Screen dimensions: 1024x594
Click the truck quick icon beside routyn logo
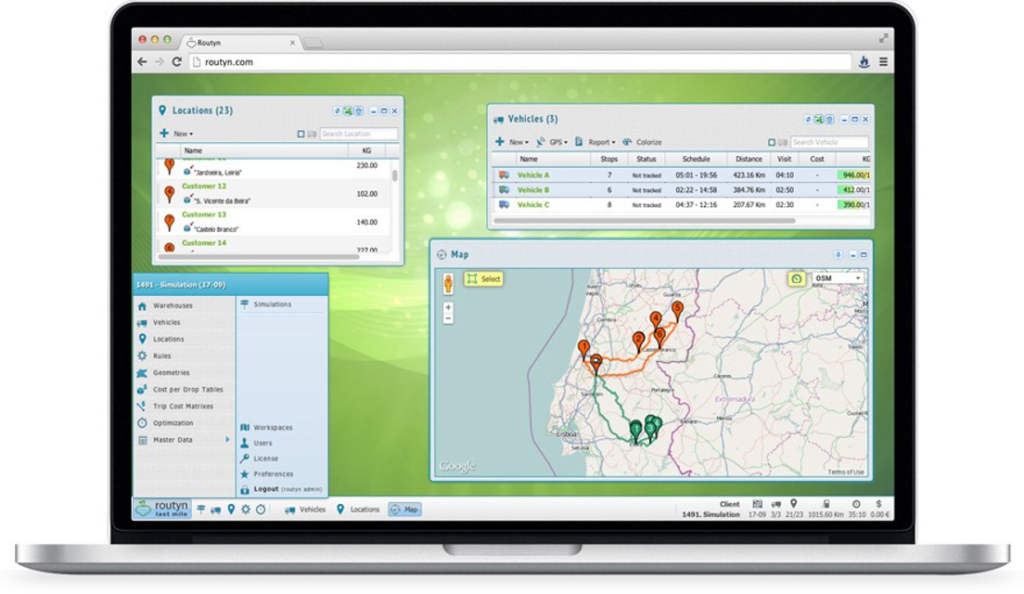tap(216, 510)
